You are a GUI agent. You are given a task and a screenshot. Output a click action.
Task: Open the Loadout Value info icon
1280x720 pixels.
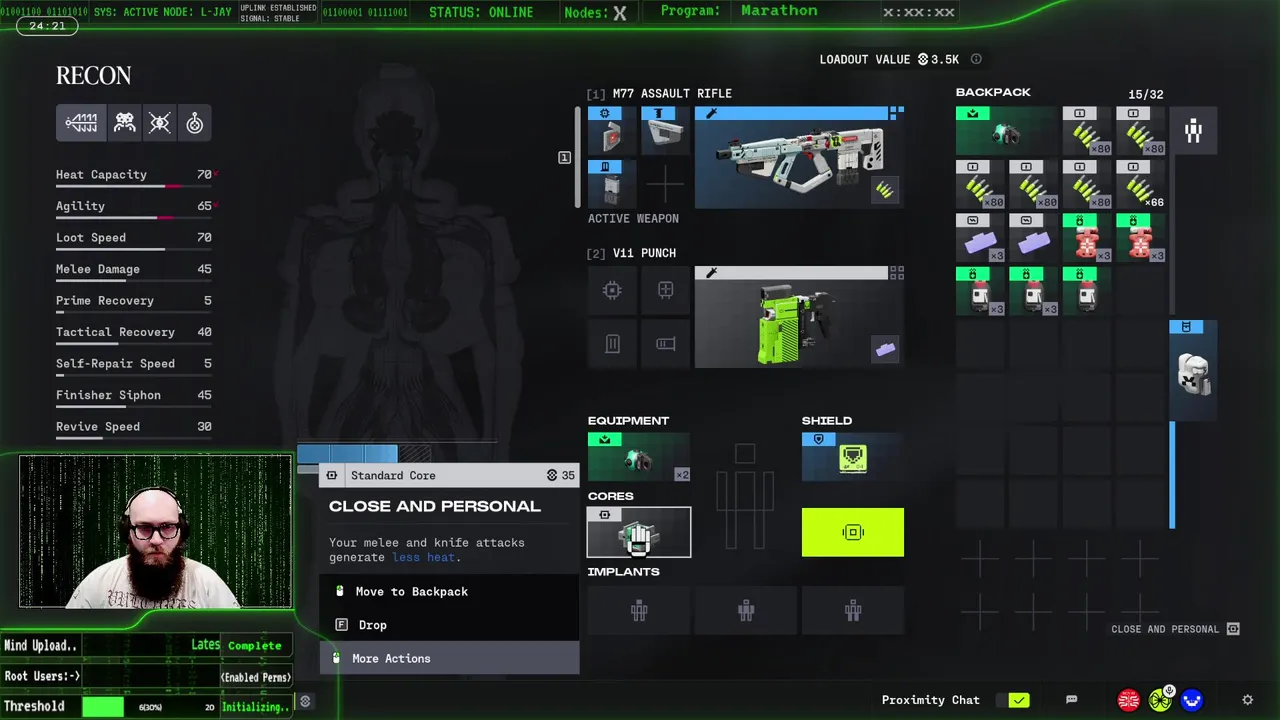pos(976,59)
